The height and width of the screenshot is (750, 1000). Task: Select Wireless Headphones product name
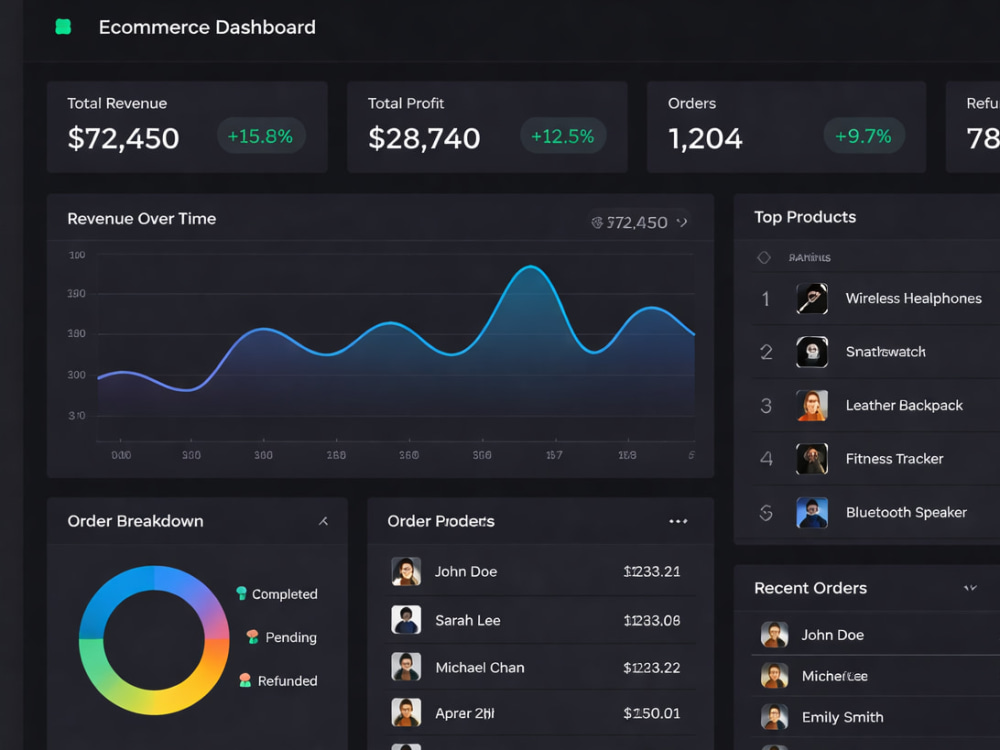(913, 298)
